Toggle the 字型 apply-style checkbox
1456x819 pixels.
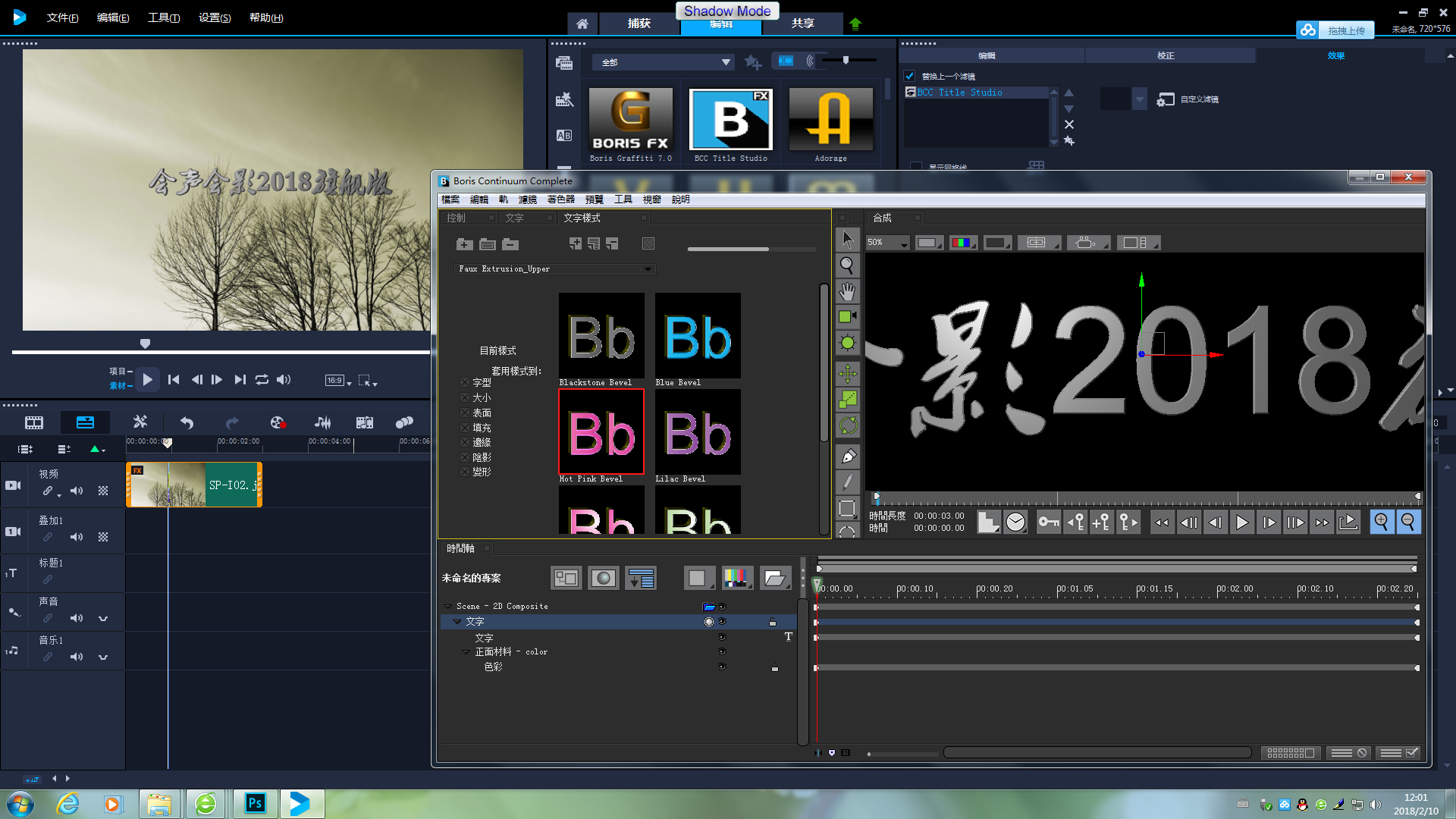click(465, 383)
